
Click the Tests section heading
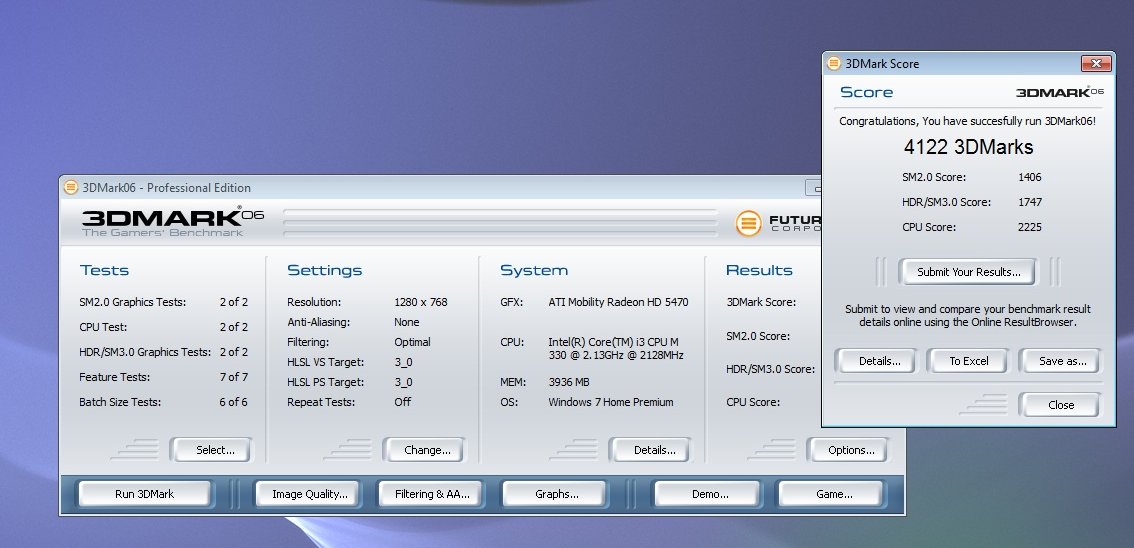tap(104, 270)
